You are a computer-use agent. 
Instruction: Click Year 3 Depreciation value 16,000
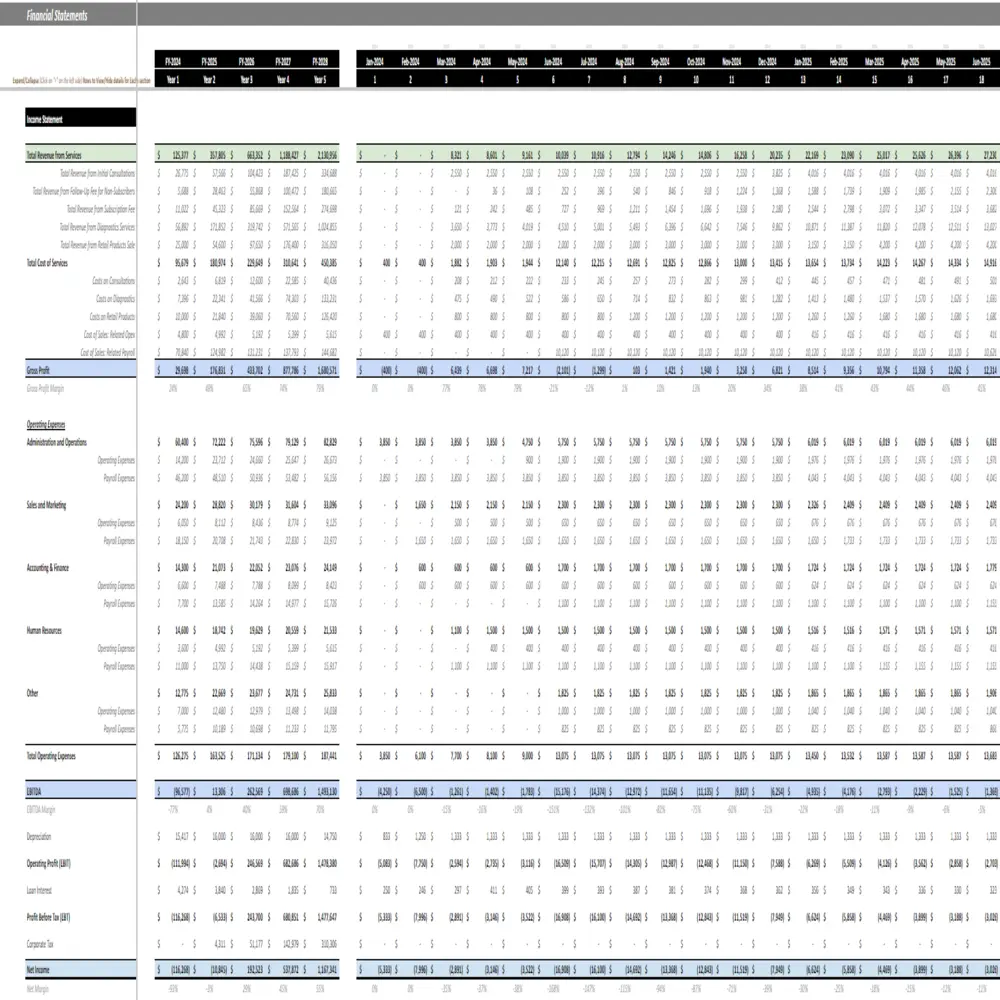(x=255, y=836)
